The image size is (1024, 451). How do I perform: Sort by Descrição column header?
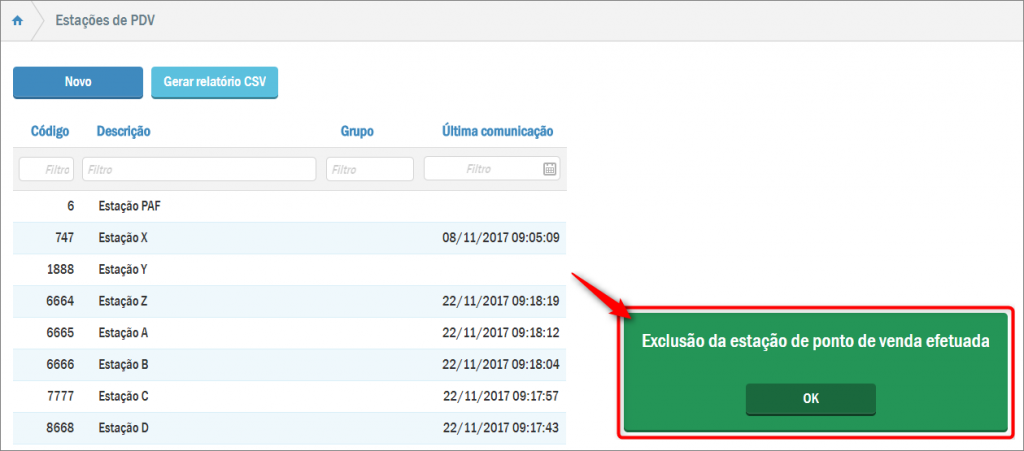click(x=123, y=131)
